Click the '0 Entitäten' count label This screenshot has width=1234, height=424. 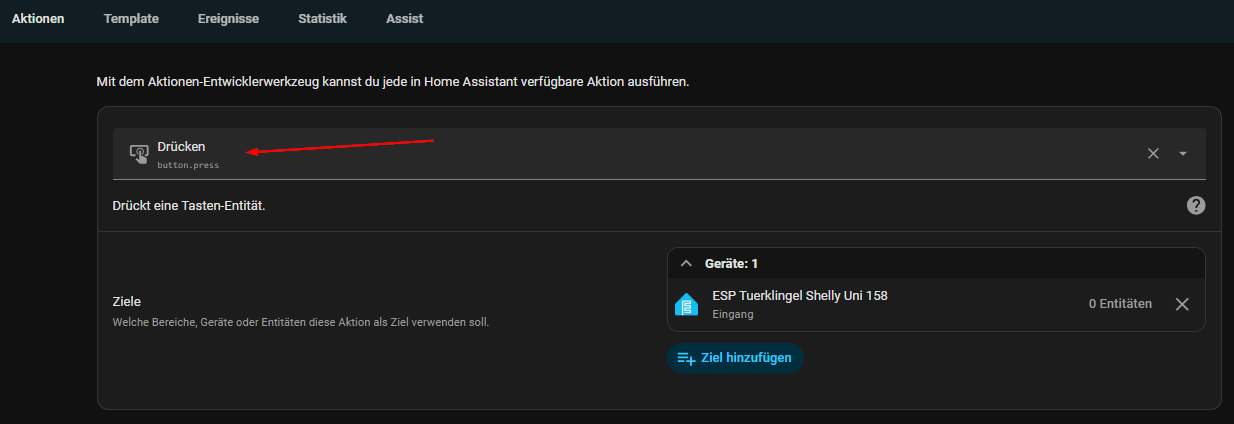[1120, 304]
